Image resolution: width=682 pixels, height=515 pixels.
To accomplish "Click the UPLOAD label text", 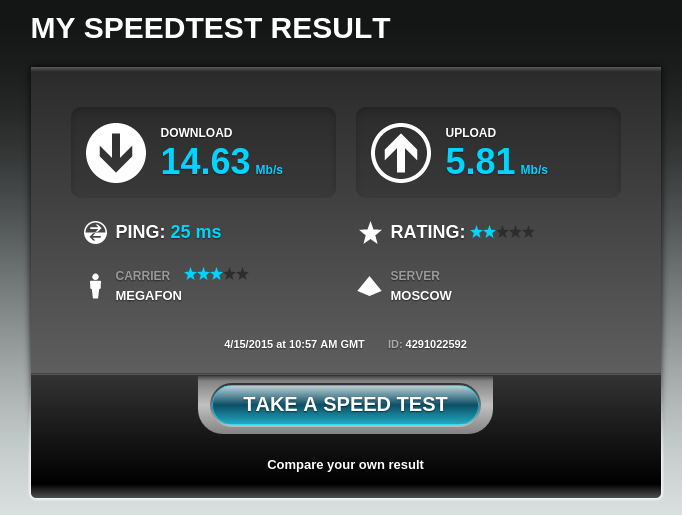I will (471, 133).
